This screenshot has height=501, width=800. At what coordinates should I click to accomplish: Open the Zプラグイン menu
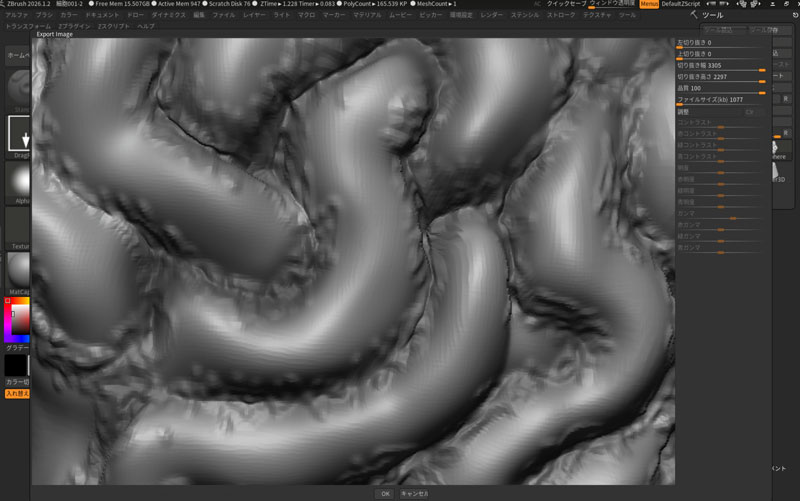[x=74, y=27]
